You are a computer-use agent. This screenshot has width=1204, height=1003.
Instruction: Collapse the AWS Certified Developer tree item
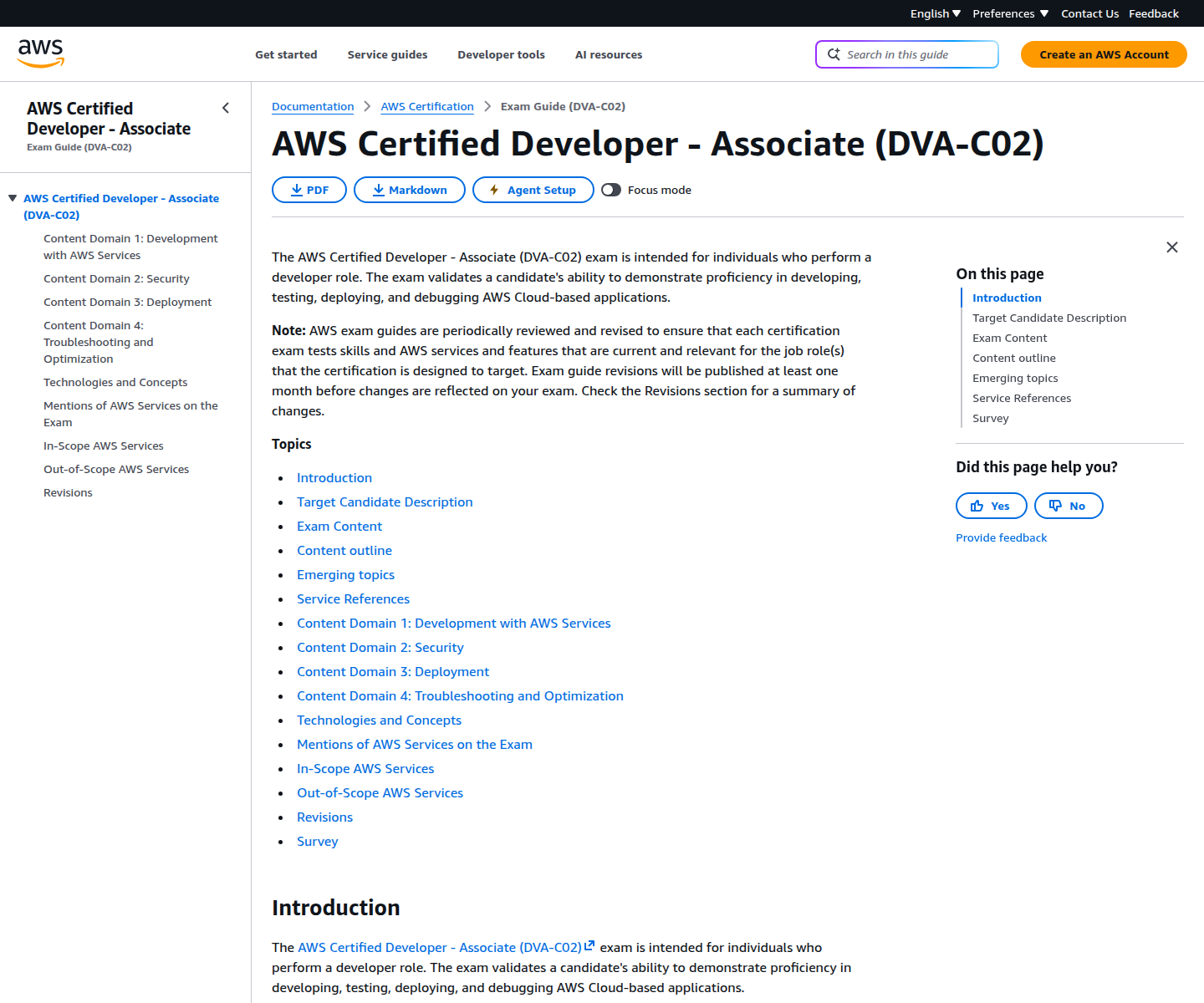[13, 198]
